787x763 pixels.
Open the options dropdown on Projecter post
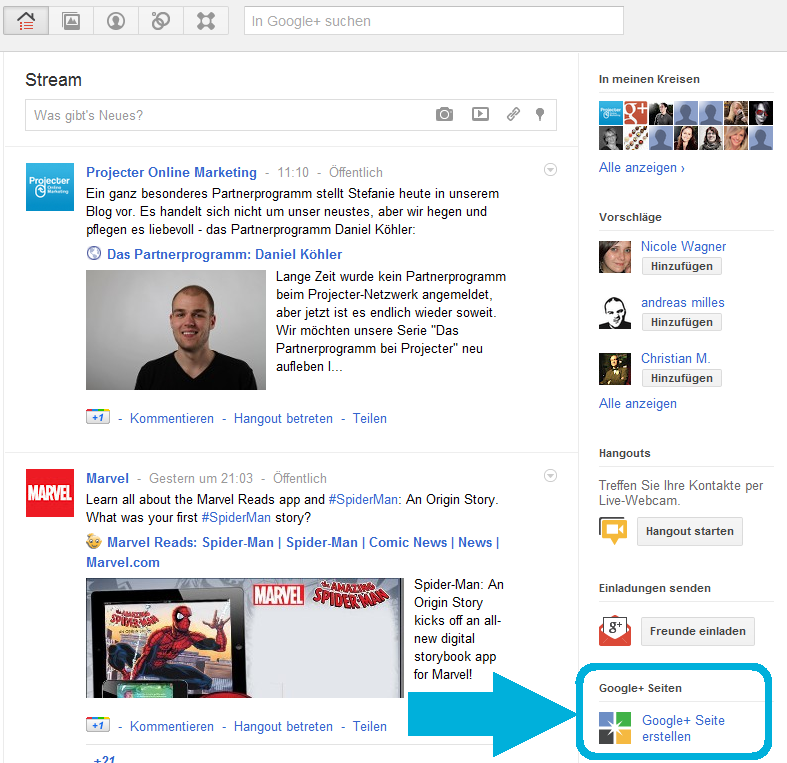[551, 170]
